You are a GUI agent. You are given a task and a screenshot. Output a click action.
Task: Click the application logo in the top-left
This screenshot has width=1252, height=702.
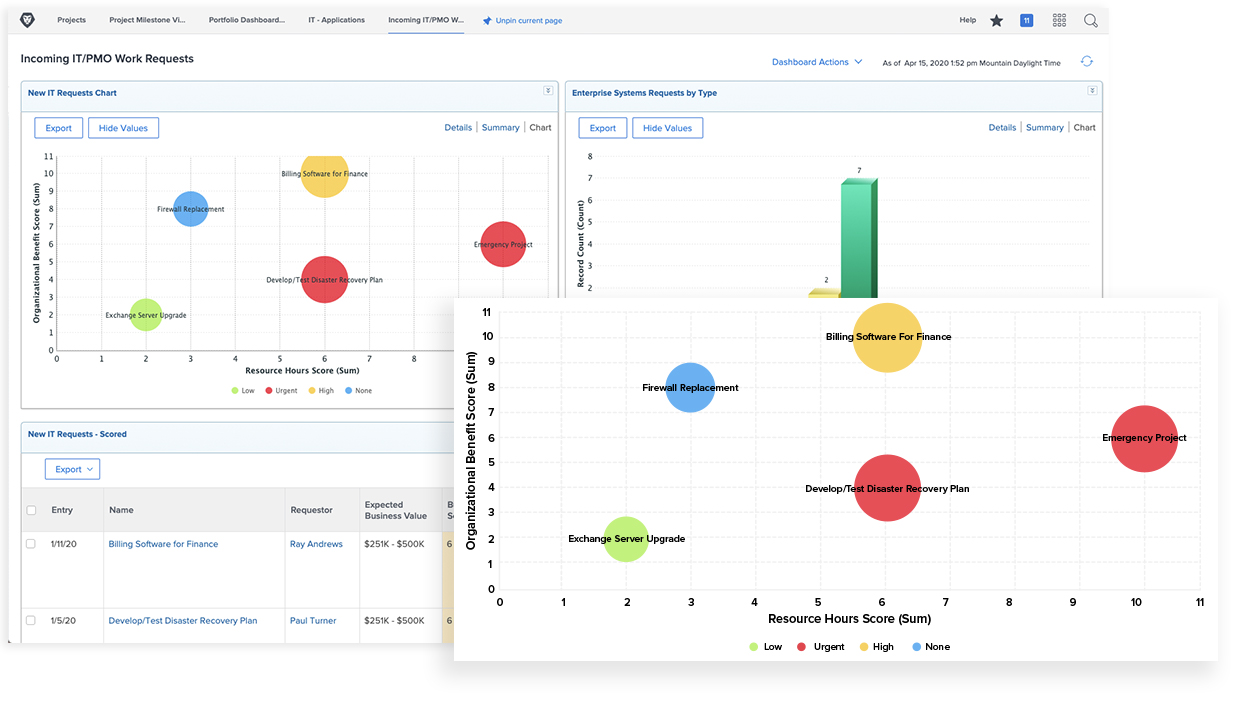click(x=27, y=19)
